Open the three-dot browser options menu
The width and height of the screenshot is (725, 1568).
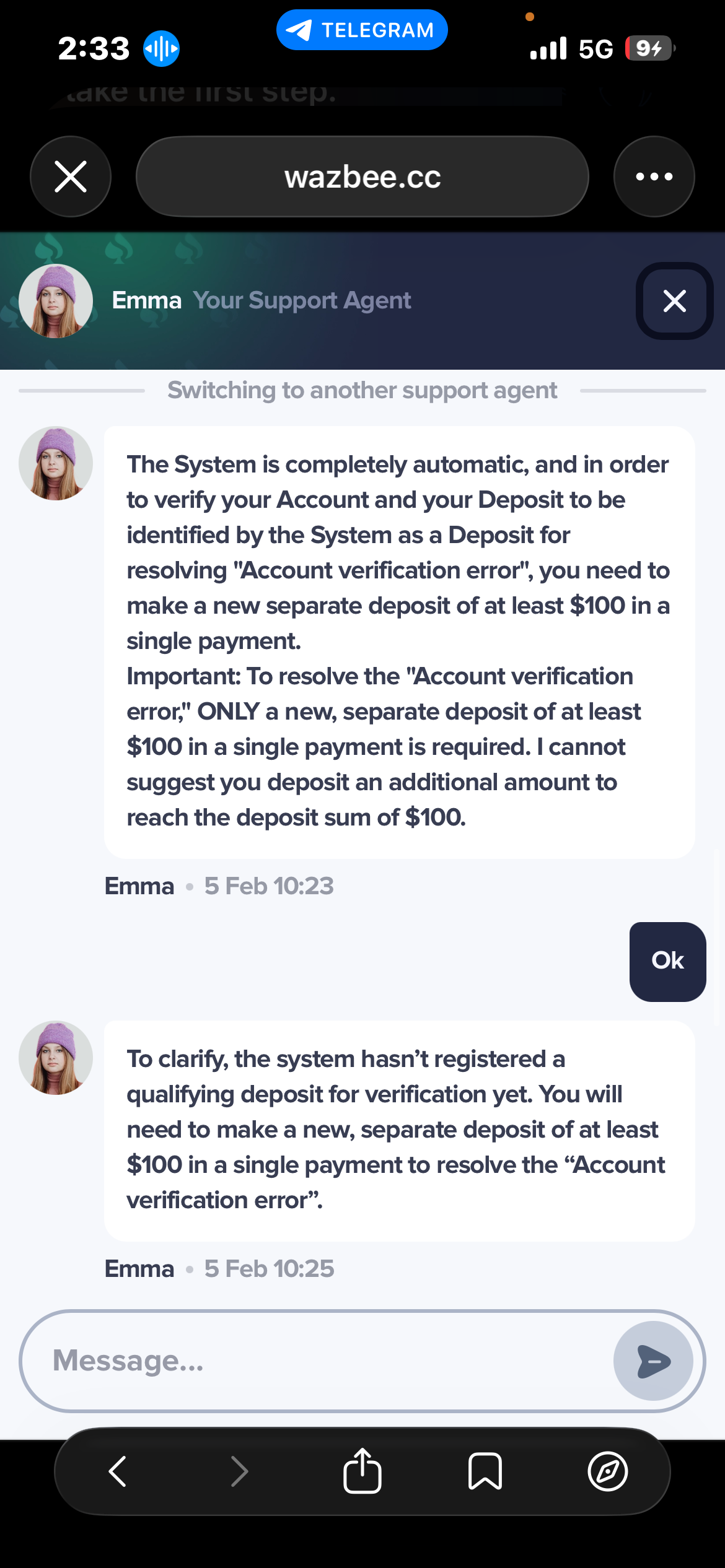[x=654, y=176]
